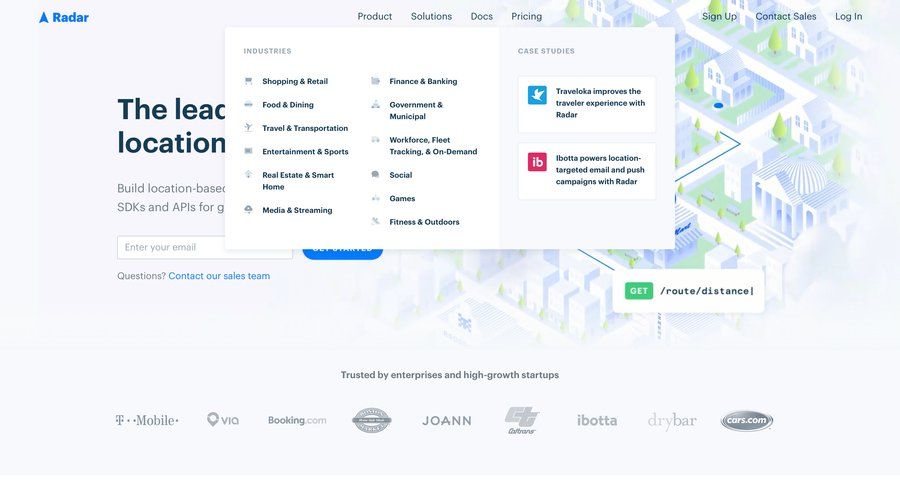Click the Real Estate & Smart Home icon

(249, 174)
